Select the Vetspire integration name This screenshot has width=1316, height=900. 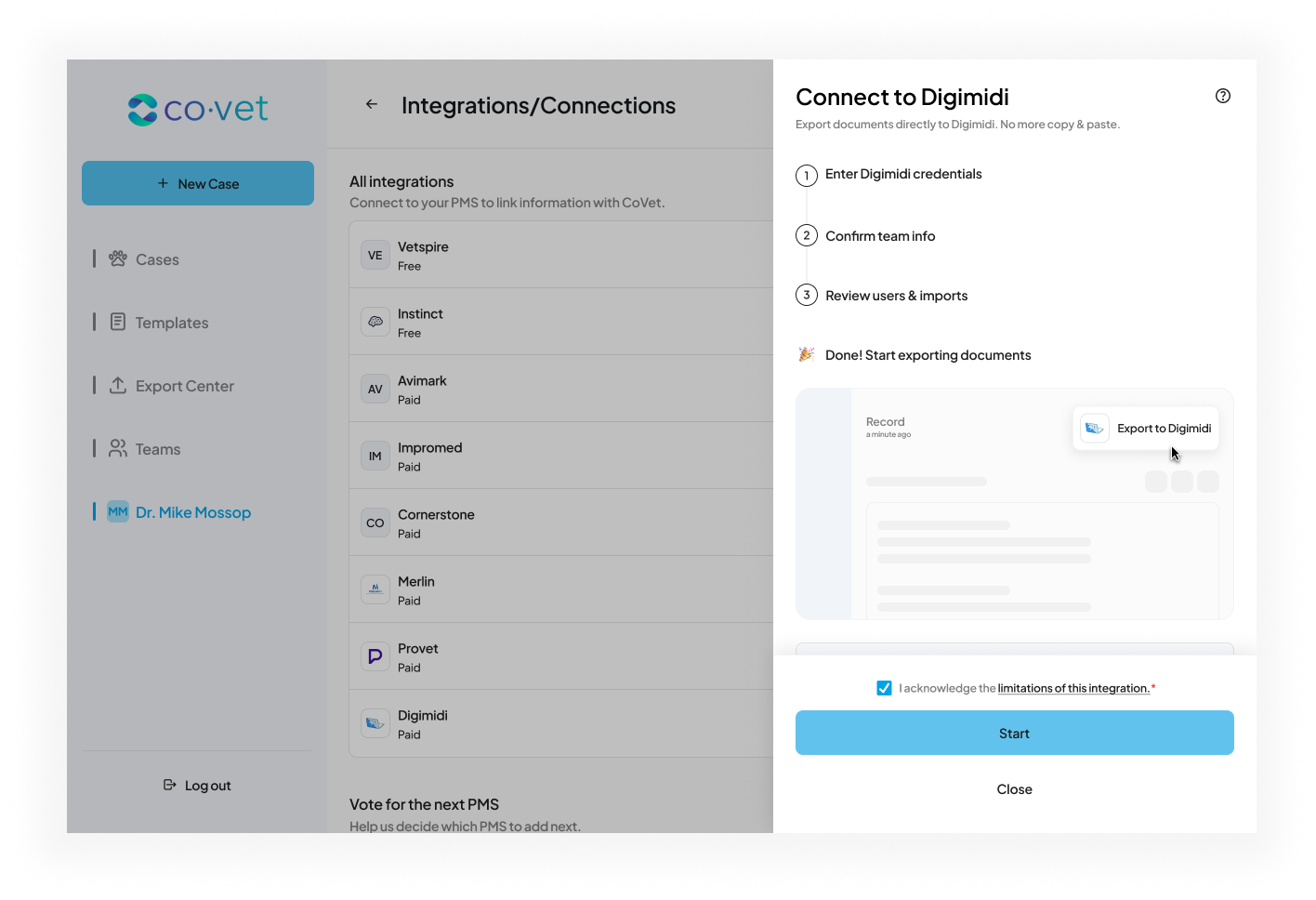tap(423, 246)
